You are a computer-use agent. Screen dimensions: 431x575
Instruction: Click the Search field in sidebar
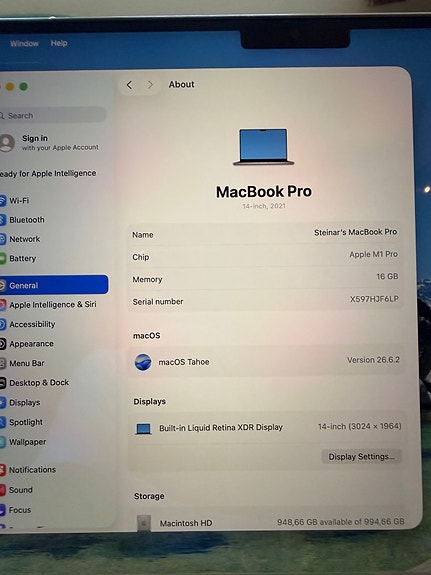click(x=52, y=116)
